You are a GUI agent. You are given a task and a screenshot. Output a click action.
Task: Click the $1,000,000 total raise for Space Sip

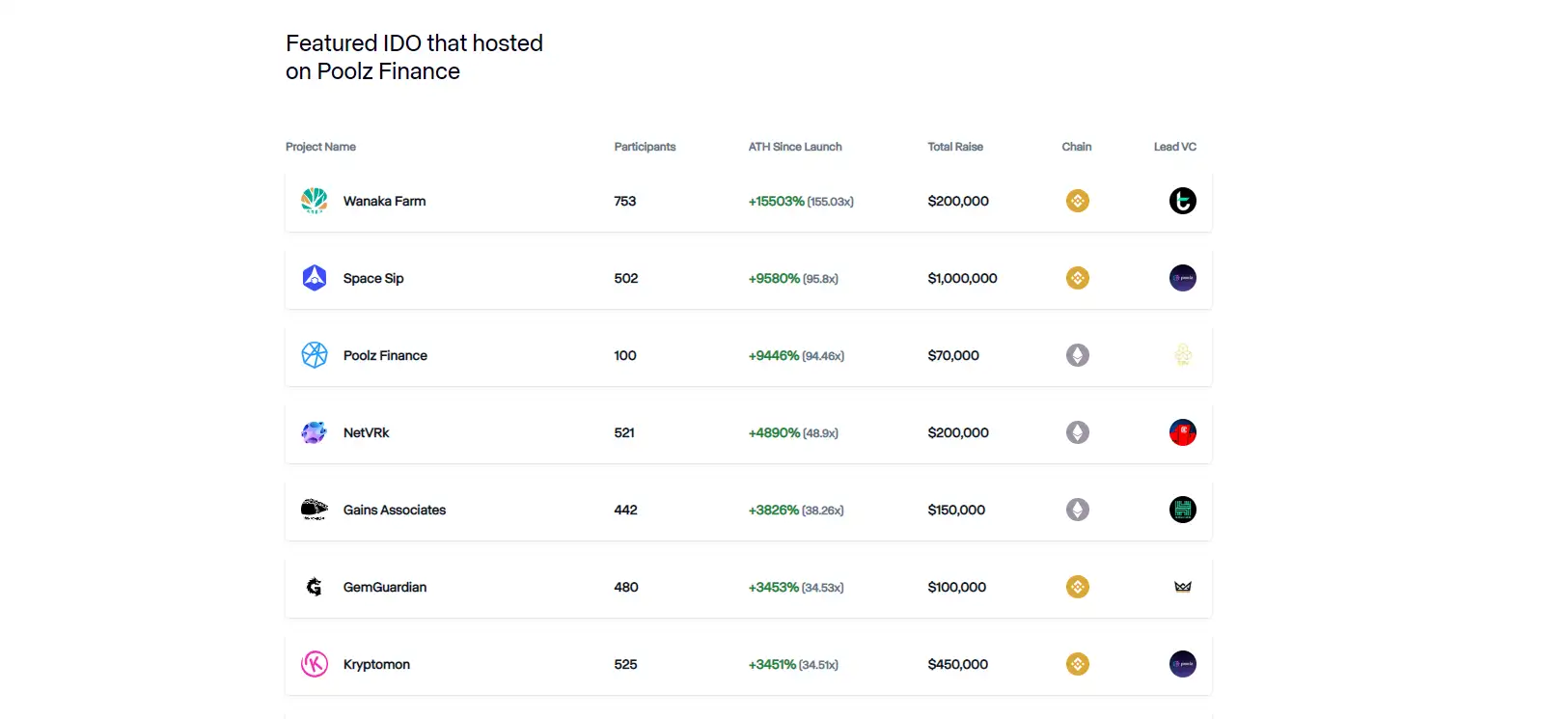[962, 278]
